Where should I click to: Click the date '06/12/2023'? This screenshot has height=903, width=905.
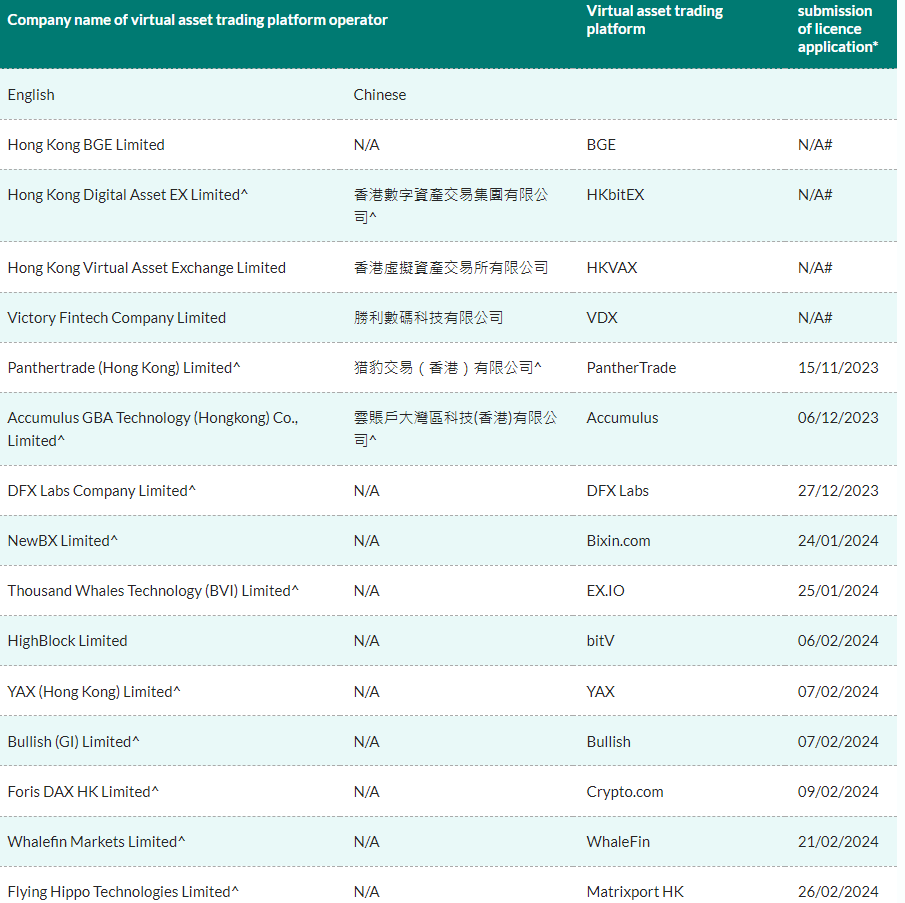[838, 418]
